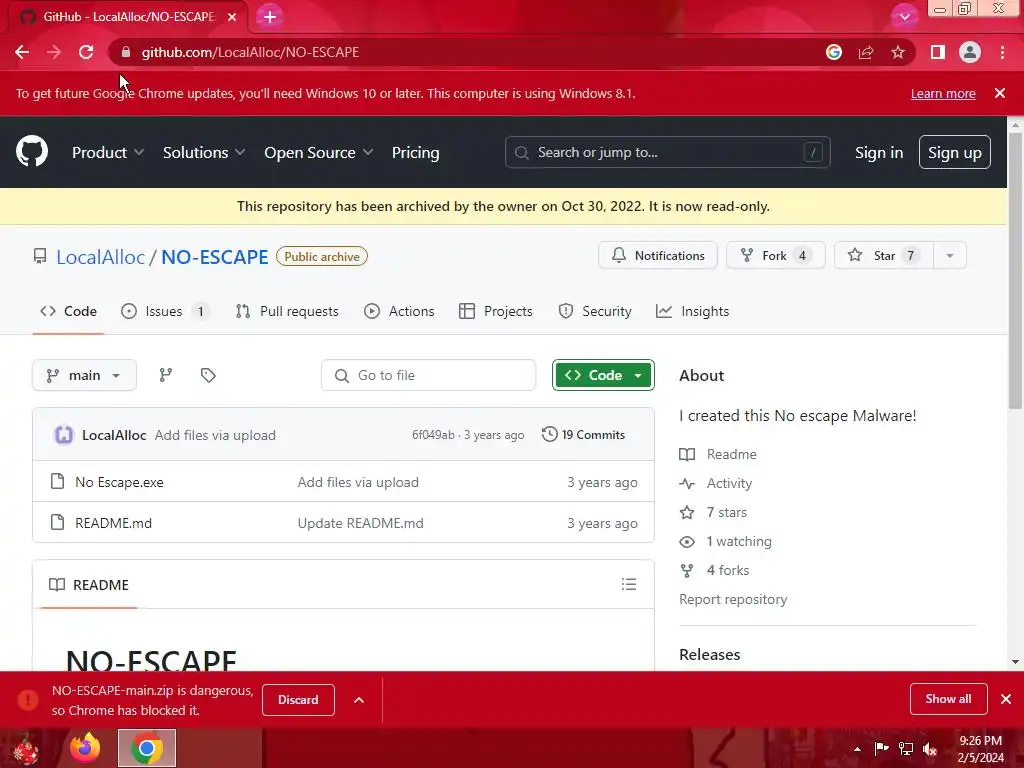Click the share page icon in address bar
The width and height of the screenshot is (1024, 768).
(x=866, y=52)
